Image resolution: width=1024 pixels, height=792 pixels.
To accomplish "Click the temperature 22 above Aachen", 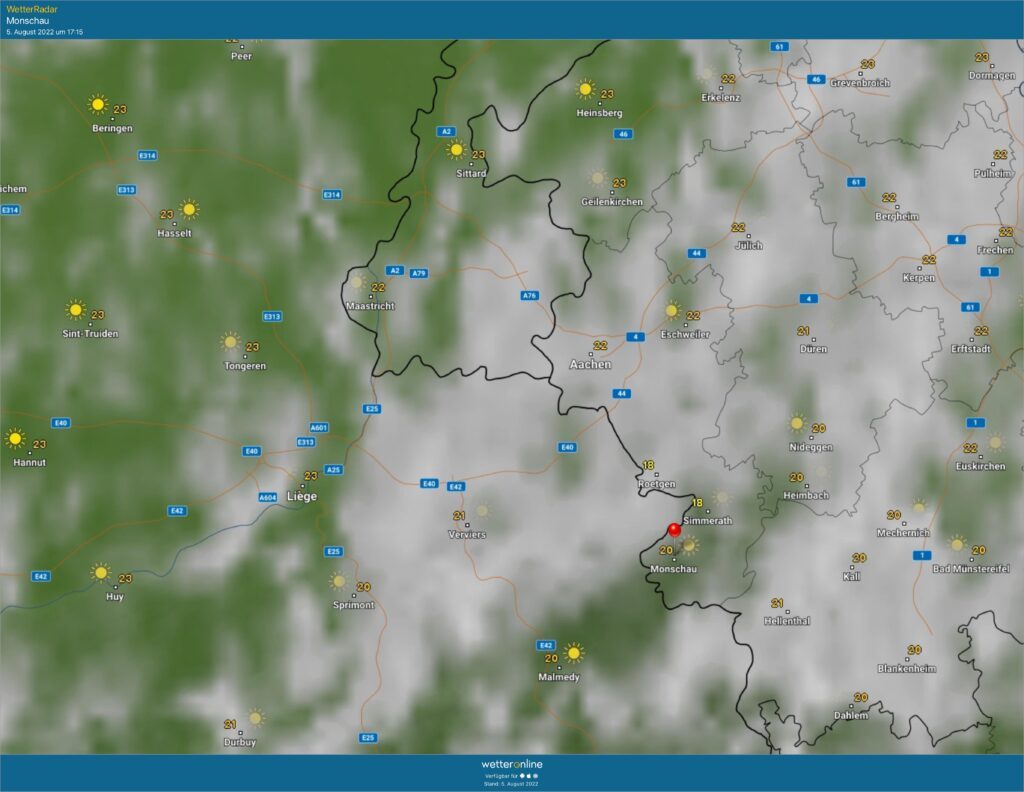I will point(600,345).
